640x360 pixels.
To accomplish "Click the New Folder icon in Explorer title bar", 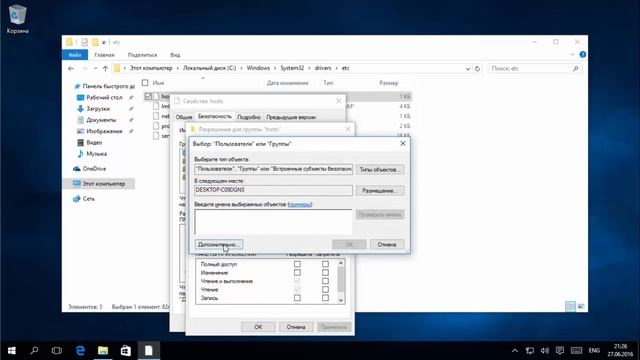I will (96, 42).
